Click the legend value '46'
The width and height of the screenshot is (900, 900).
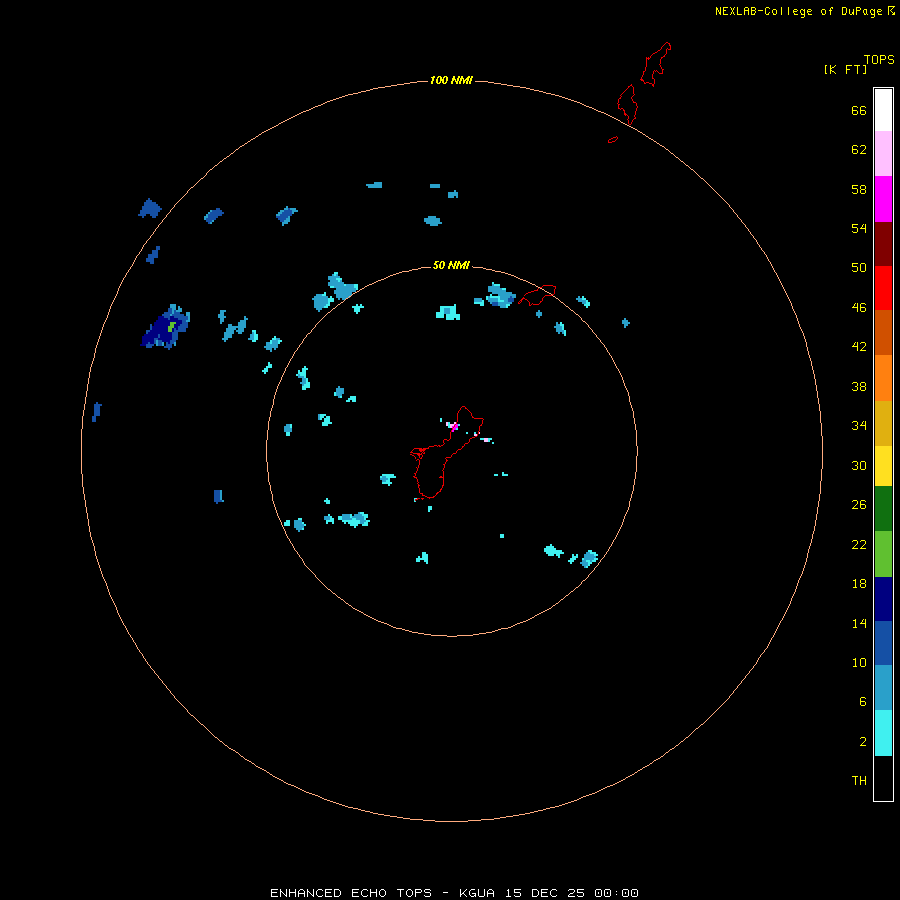[859, 308]
